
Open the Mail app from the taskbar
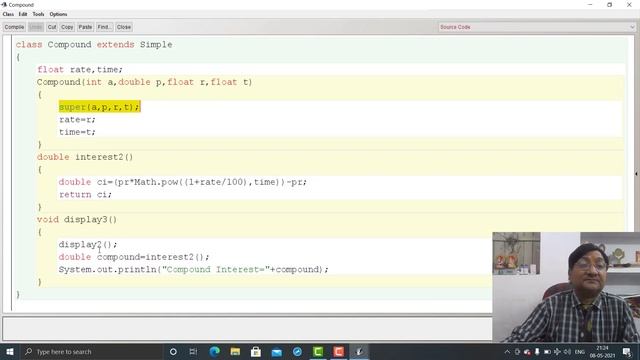[x=277, y=351]
